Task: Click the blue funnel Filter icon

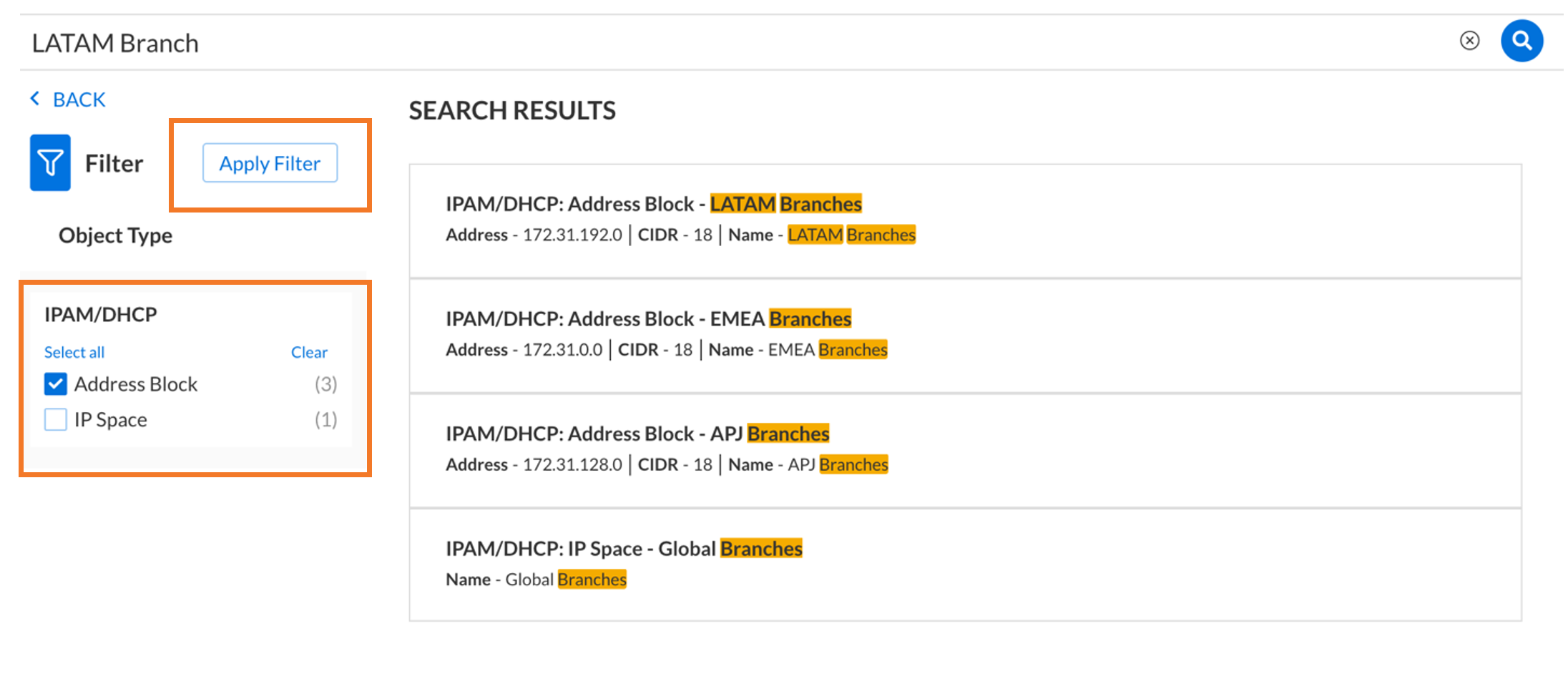Action: click(x=50, y=163)
